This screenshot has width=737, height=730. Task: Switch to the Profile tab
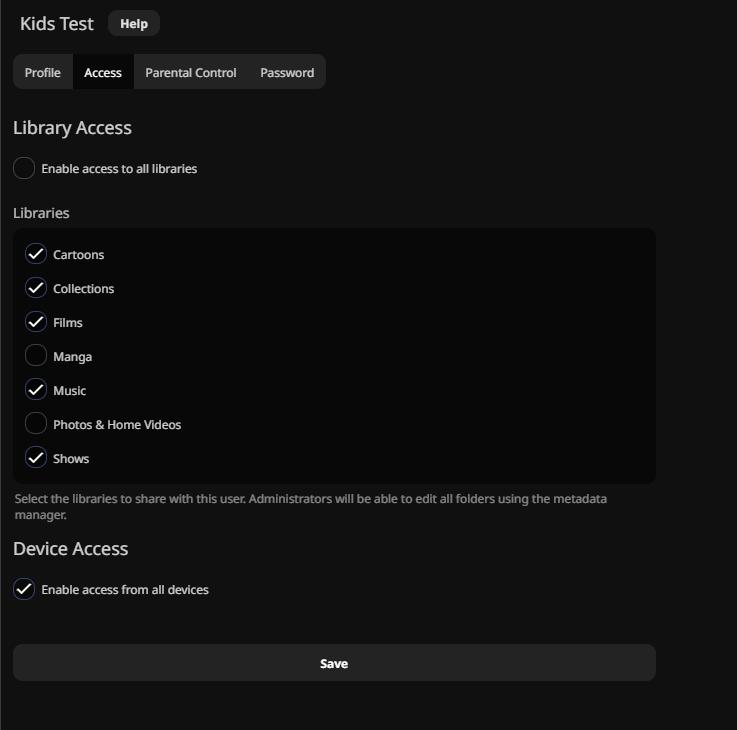pyautogui.click(x=43, y=73)
